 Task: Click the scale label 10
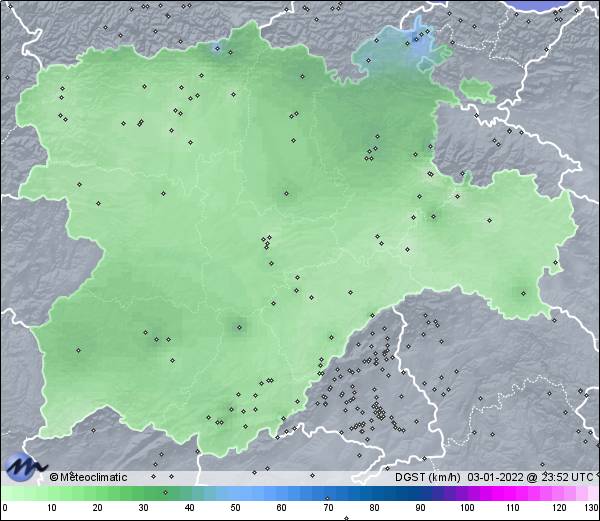click(x=52, y=508)
